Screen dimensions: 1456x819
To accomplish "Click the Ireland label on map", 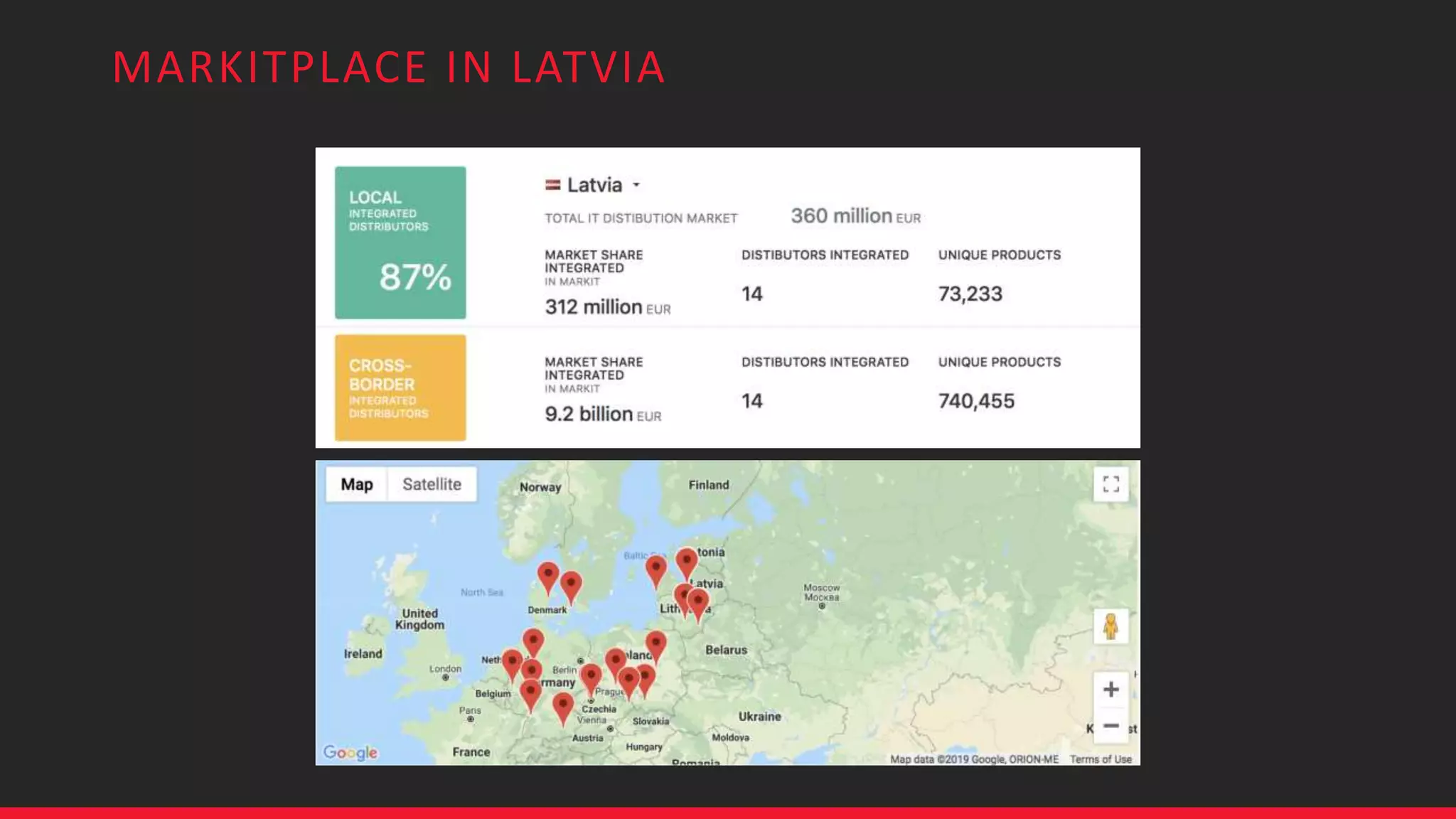I will pos(363,654).
